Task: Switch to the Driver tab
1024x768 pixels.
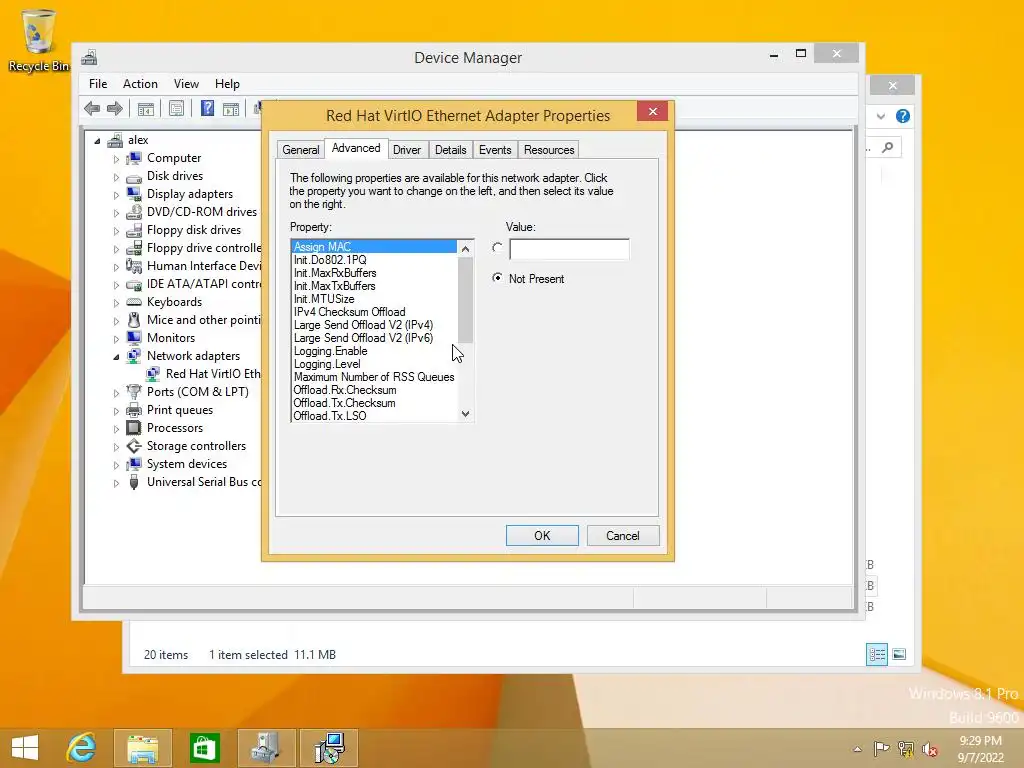Action: tap(407, 150)
